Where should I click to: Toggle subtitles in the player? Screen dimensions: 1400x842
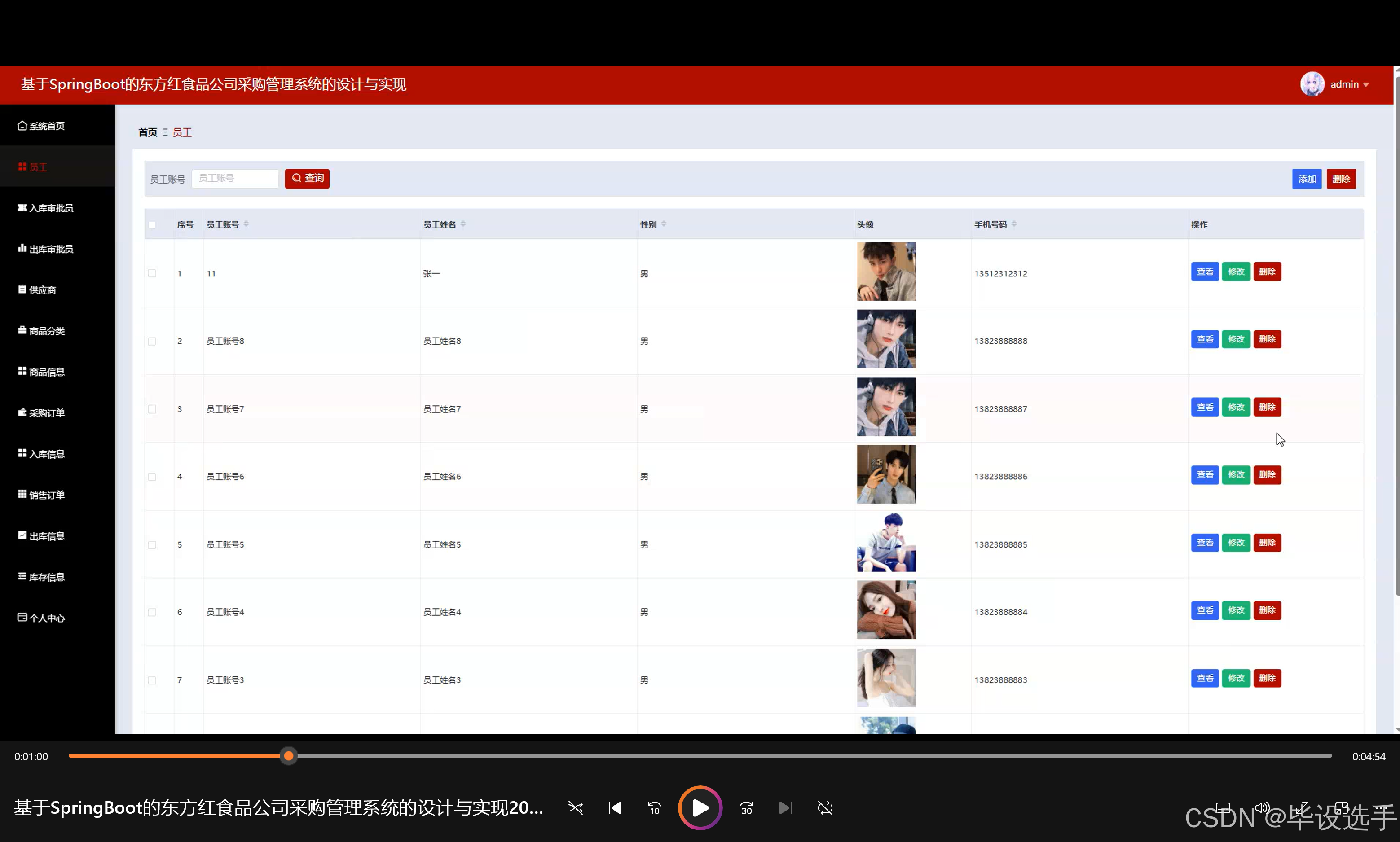click(1223, 808)
